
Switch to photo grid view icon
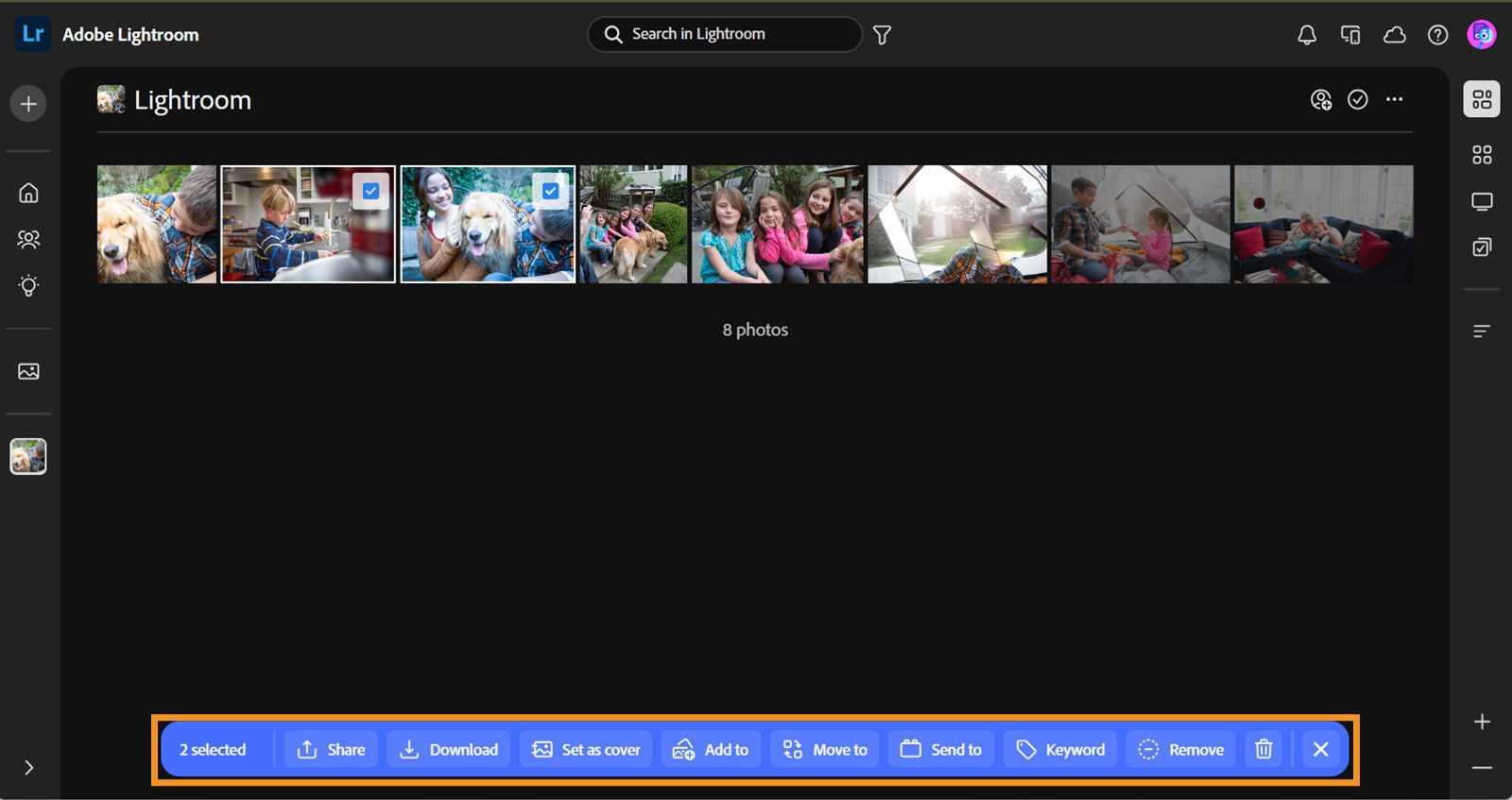tap(1482, 99)
